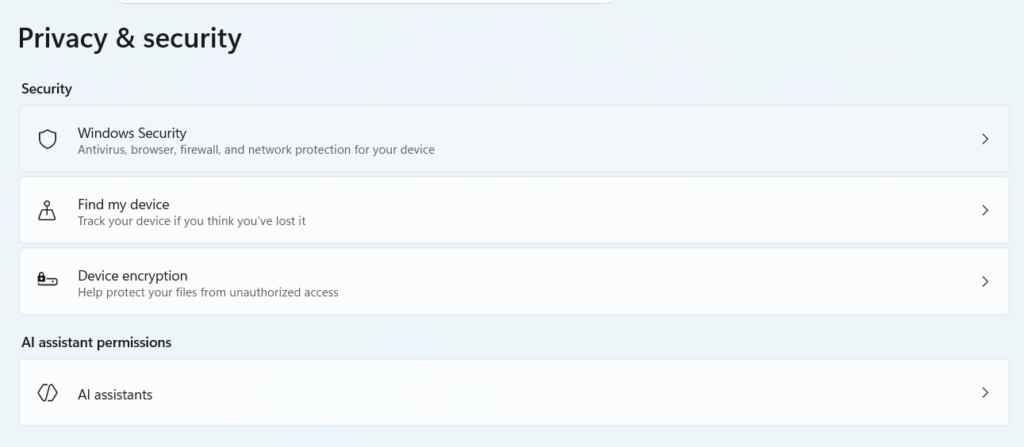This screenshot has width=1024, height=447.
Task: Click the Device encryption padlock drive icon
Action: click(x=47, y=281)
